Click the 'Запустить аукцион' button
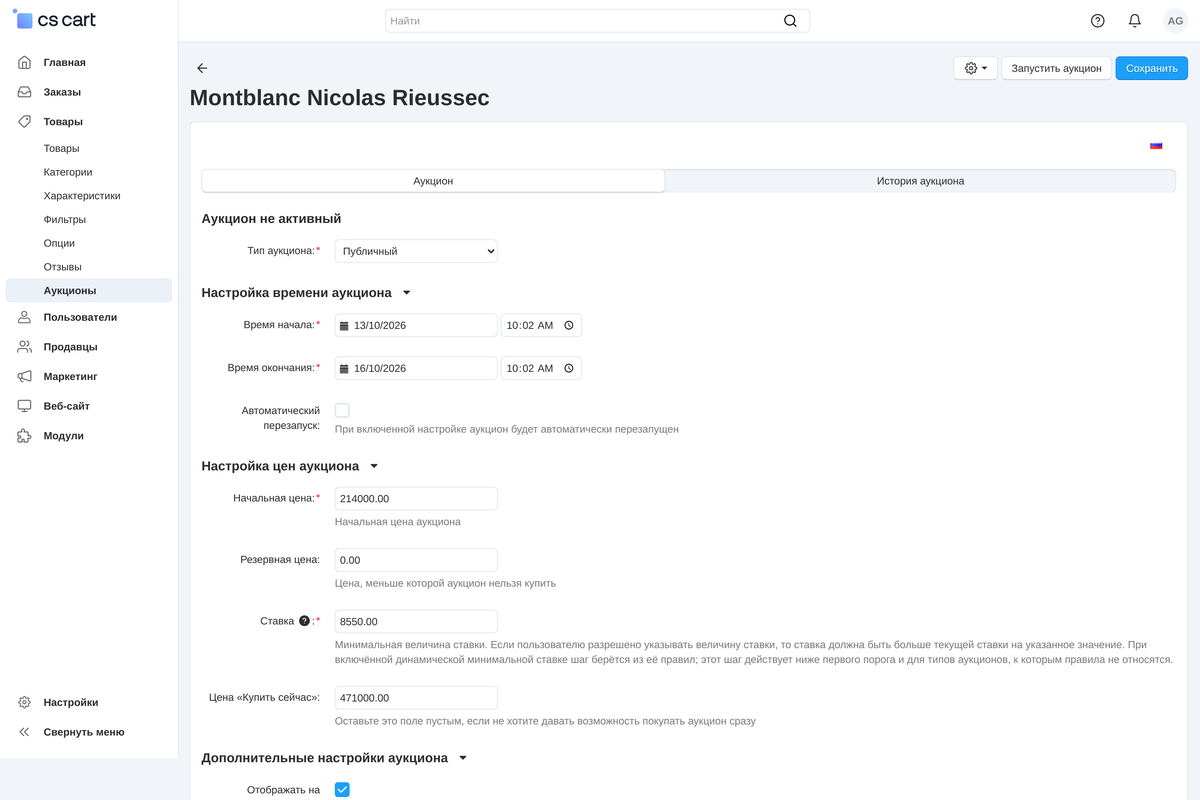 1056,68
